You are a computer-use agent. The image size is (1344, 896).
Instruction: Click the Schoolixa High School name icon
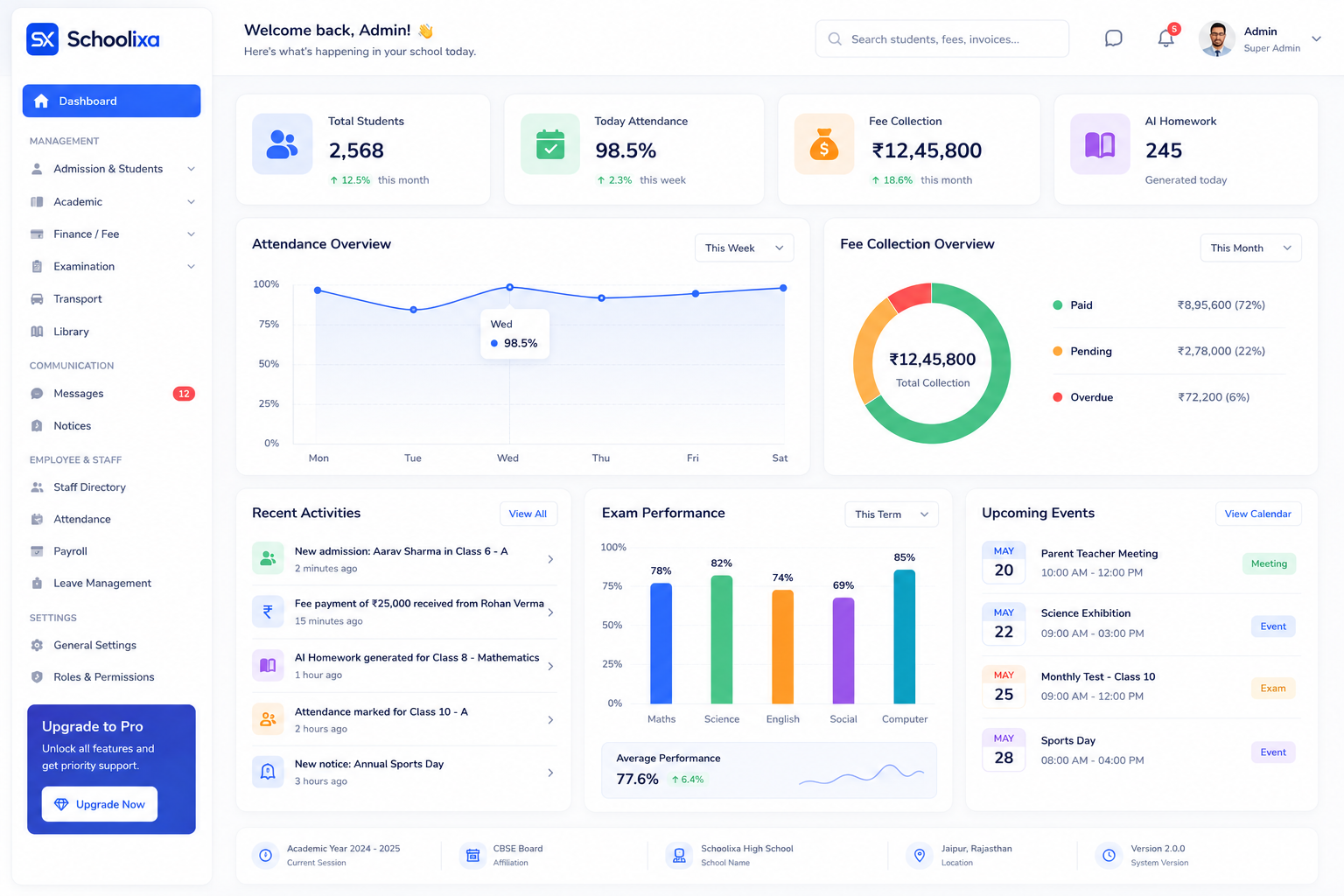pyautogui.click(x=679, y=855)
